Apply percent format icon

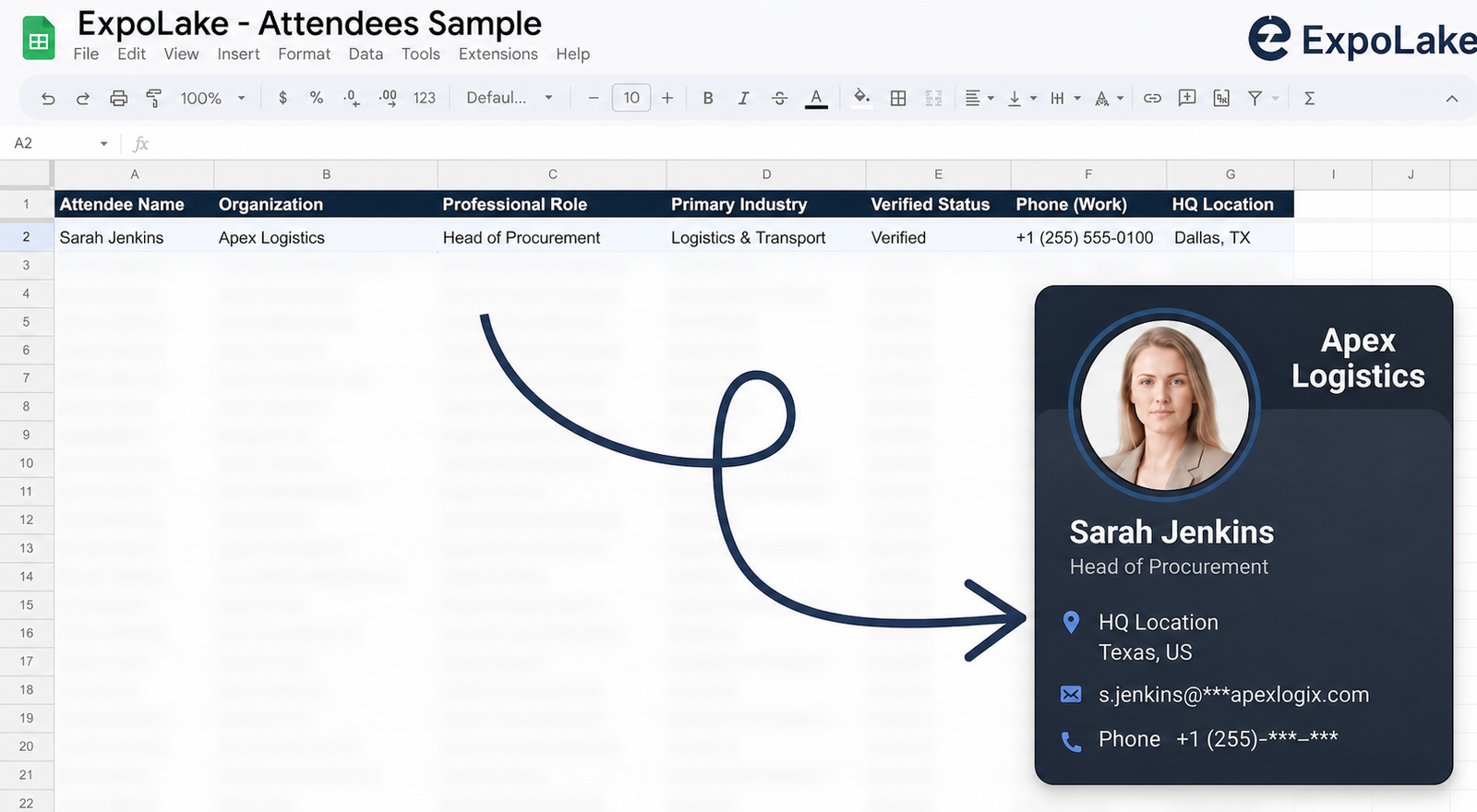[317, 98]
